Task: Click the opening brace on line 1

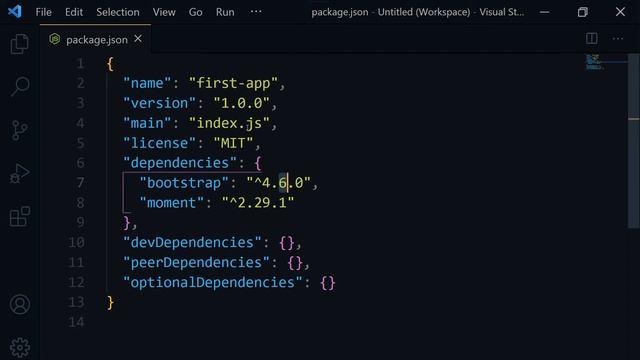Action: point(110,64)
